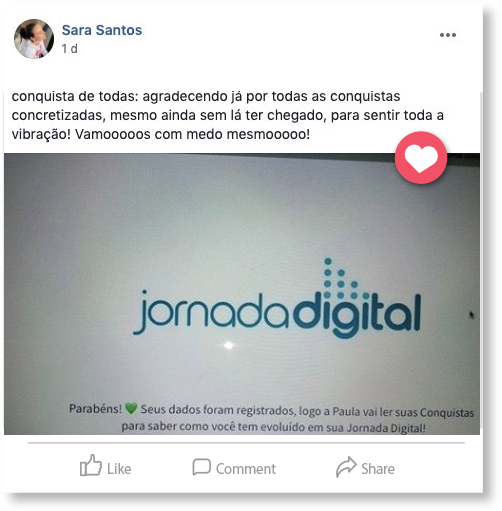This screenshot has height=511, width=502.
Task: Click the "Comment" text label
Action: pyautogui.click(x=246, y=469)
